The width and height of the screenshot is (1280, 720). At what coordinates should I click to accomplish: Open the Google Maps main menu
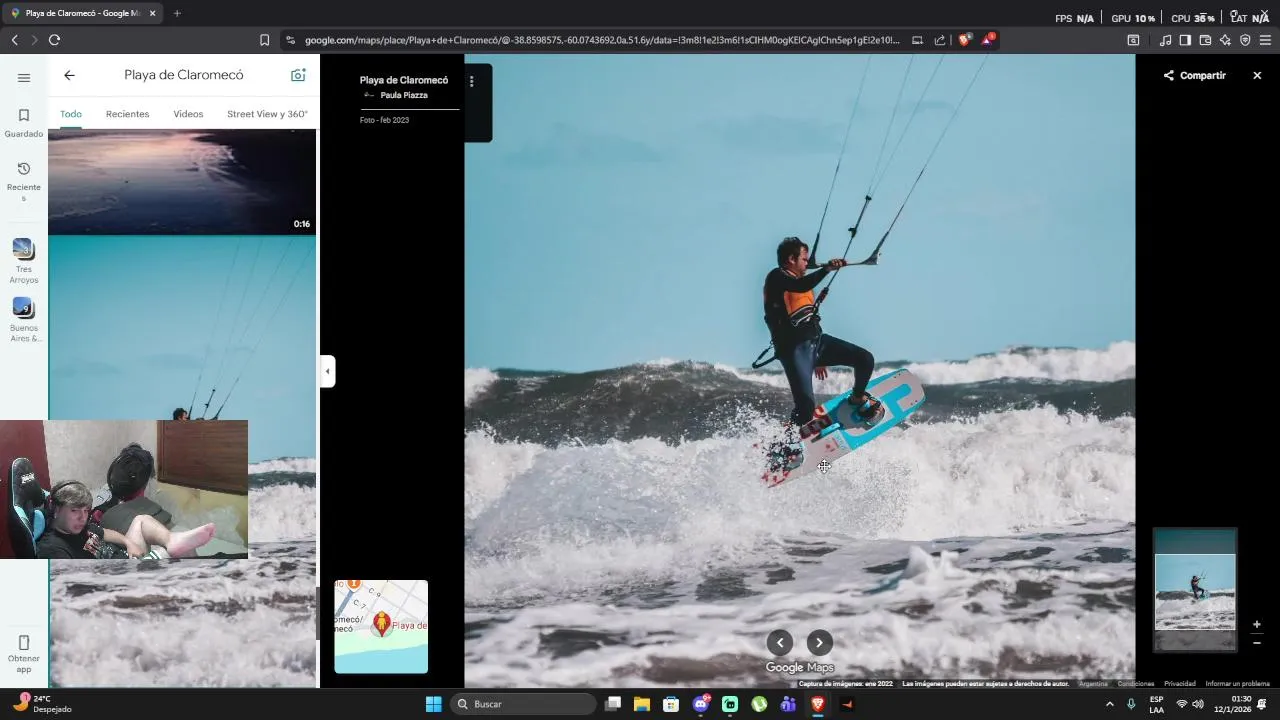click(24, 77)
